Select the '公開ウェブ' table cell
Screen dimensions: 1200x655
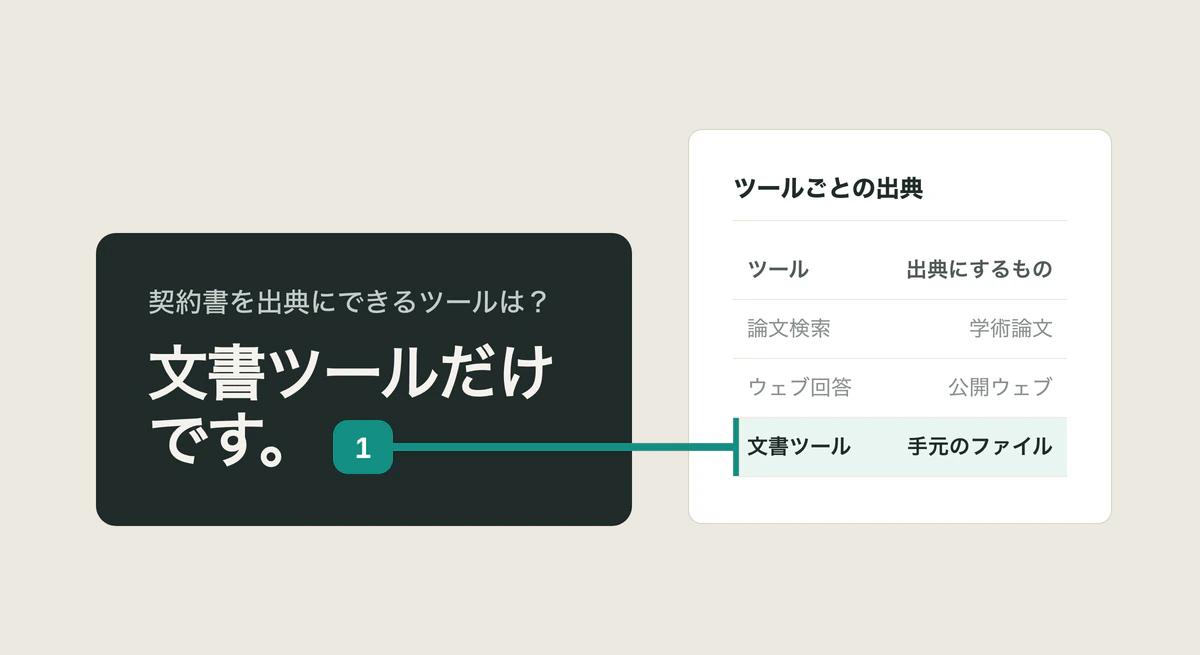(x=1000, y=387)
